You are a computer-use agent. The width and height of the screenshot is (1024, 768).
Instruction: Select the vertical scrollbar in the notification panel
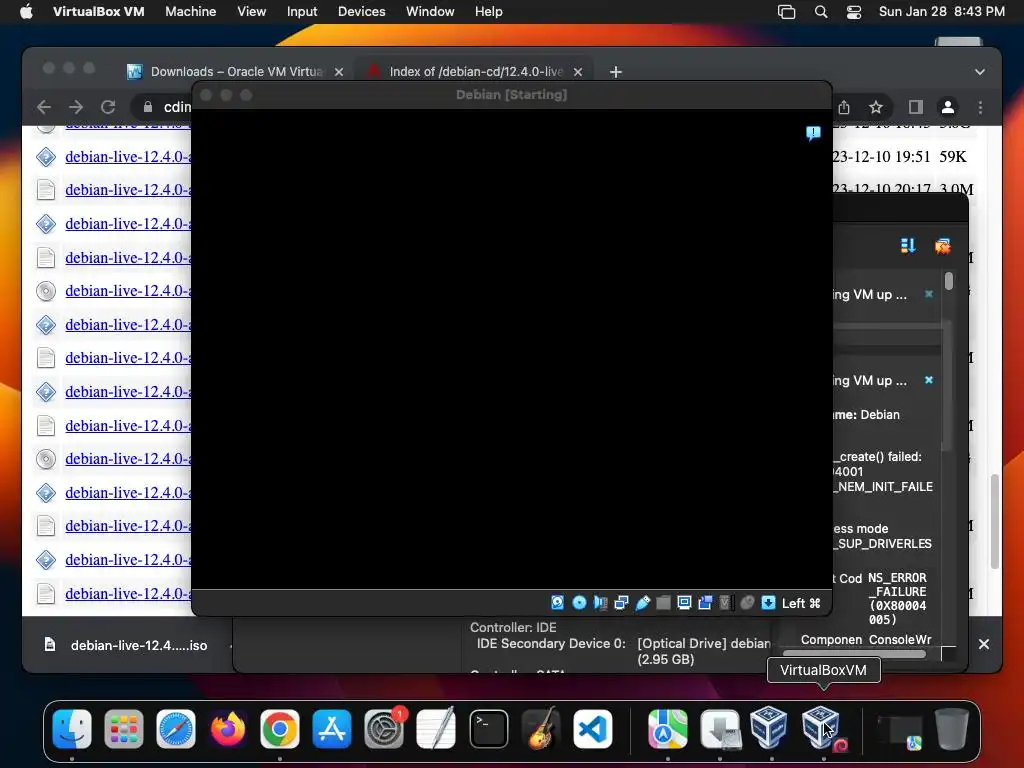tap(948, 281)
